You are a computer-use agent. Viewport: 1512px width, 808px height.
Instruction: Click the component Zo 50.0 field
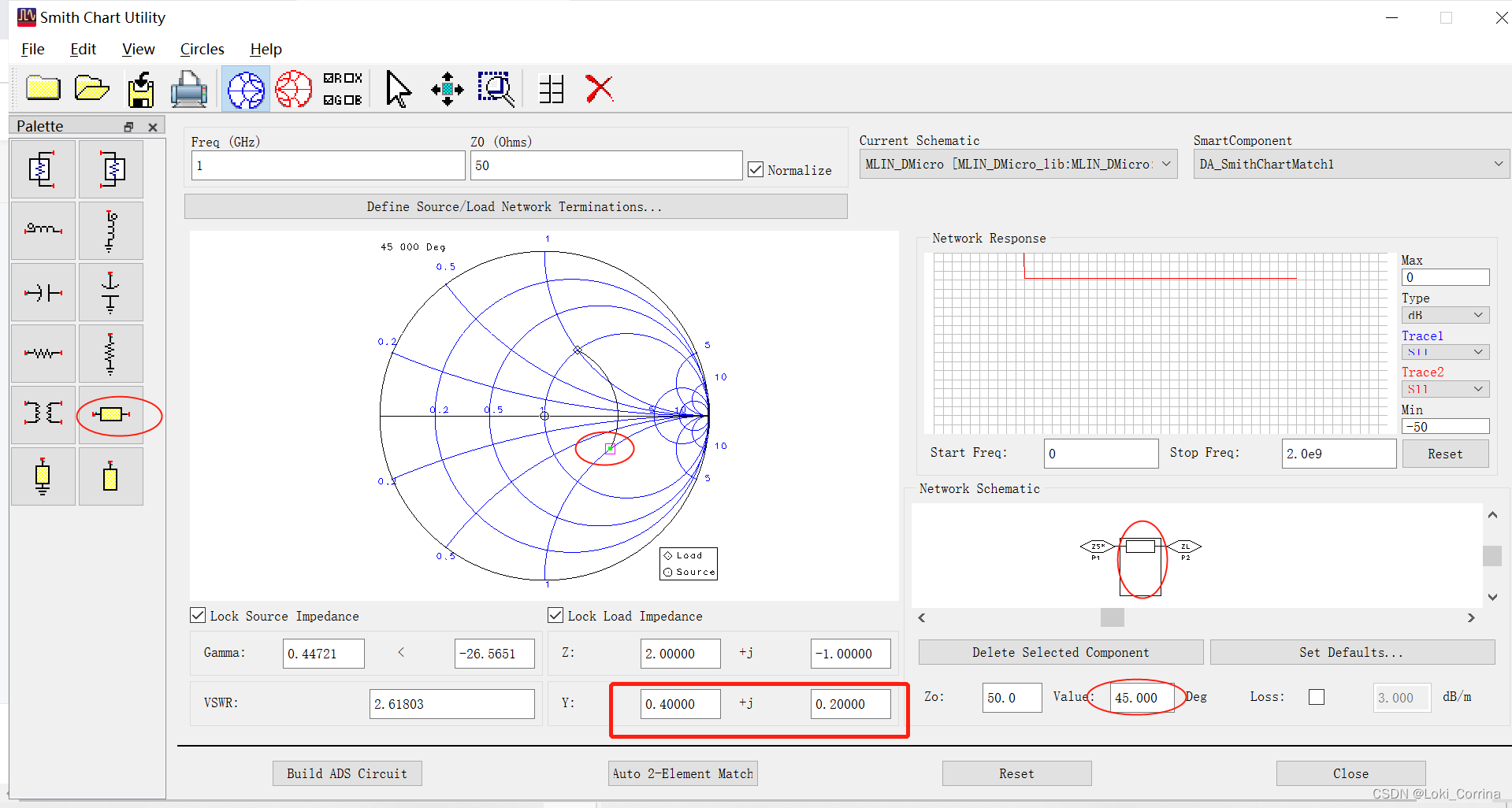(x=1012, y=698)
